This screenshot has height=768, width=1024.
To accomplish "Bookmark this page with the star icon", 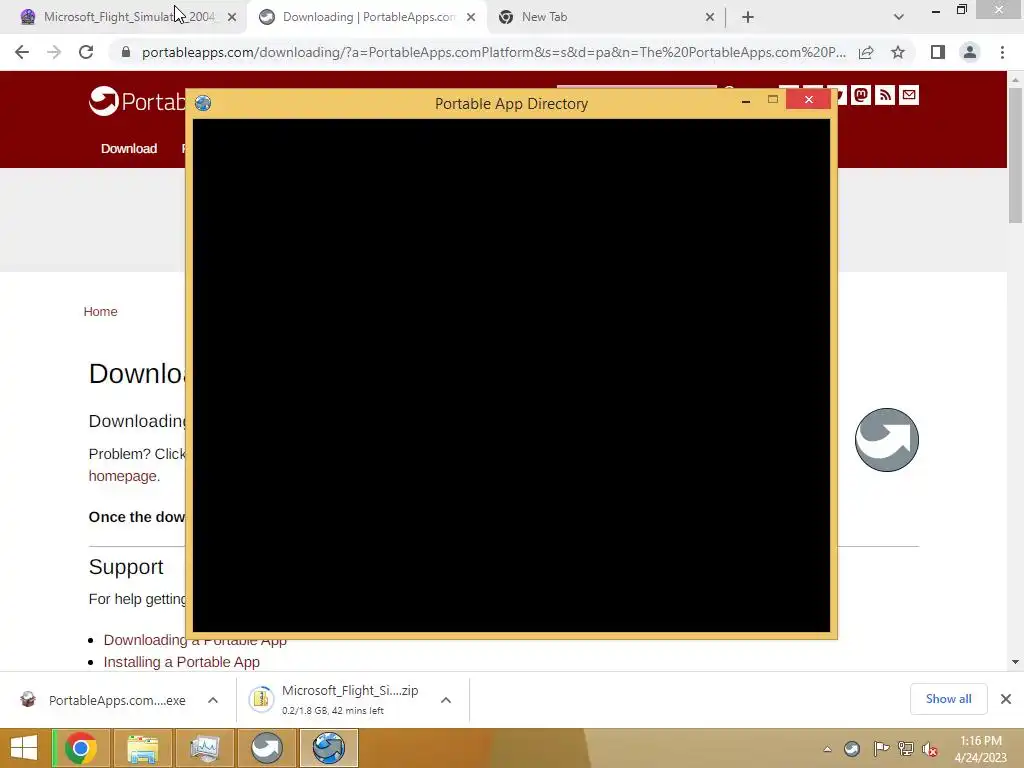I will point(898,52).
